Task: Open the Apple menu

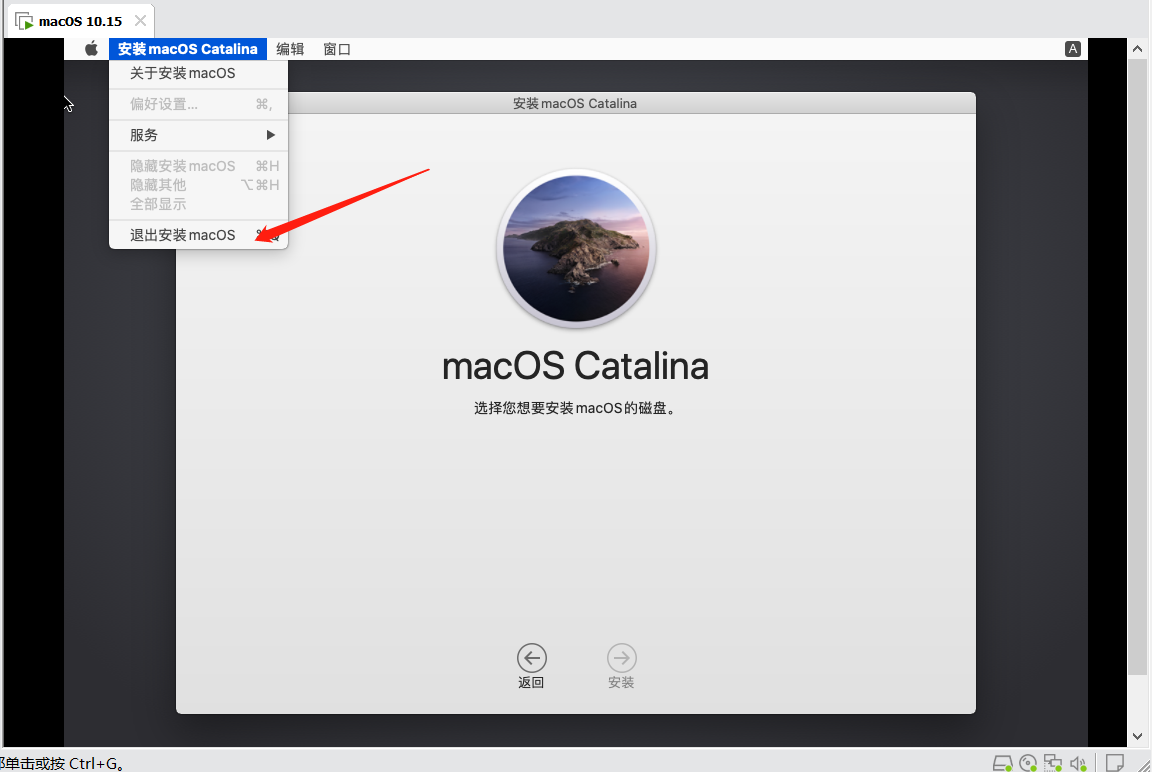Action: tap(91, 49)
